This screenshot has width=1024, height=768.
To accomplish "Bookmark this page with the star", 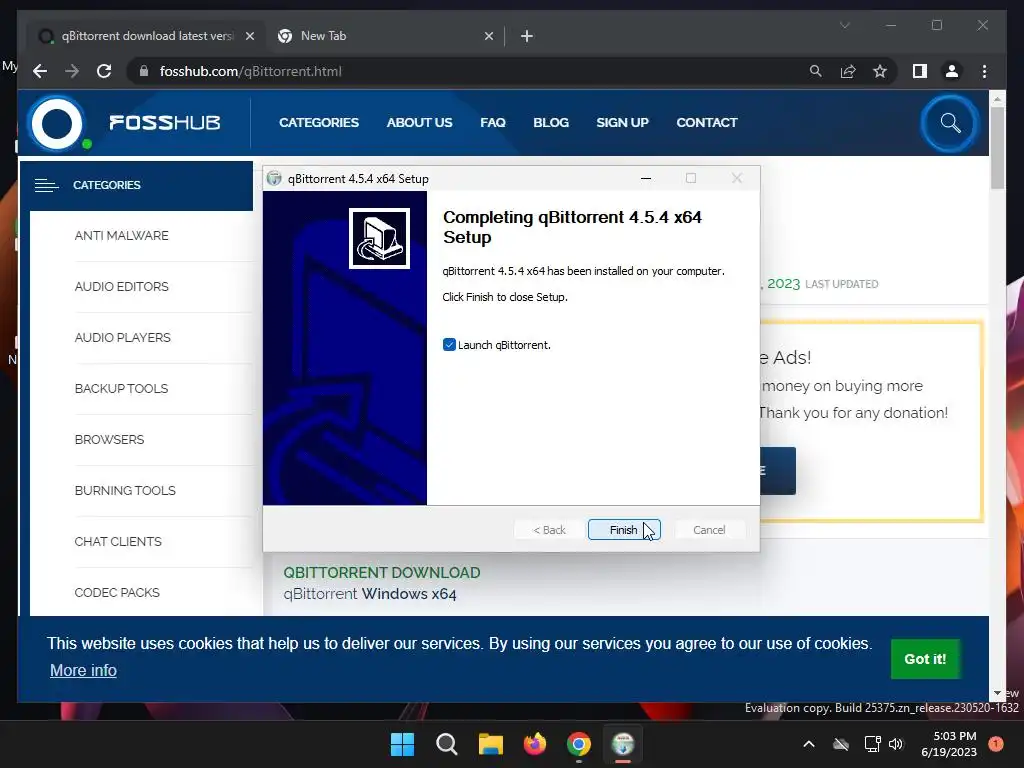I will pyautogui.click(x=880, y=71).
